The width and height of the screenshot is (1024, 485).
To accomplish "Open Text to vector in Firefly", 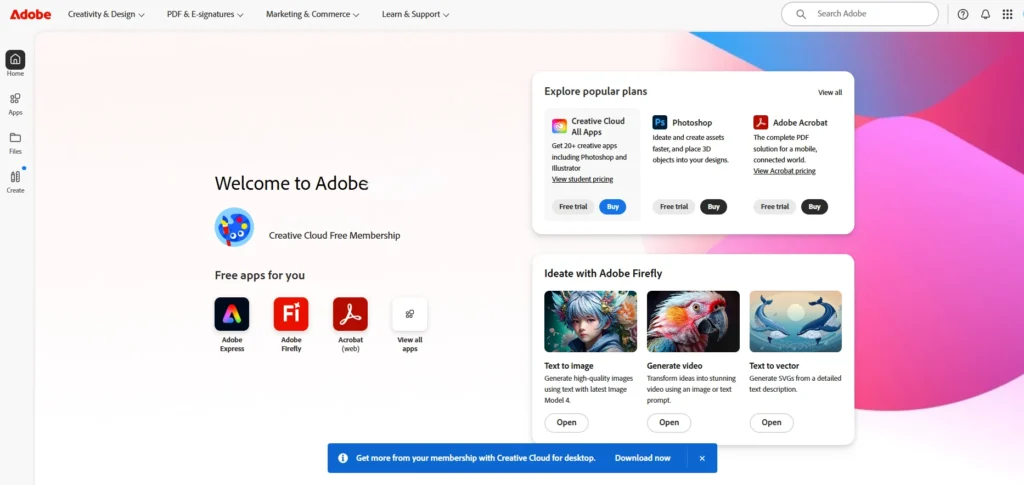I will (x=771, y=422).
